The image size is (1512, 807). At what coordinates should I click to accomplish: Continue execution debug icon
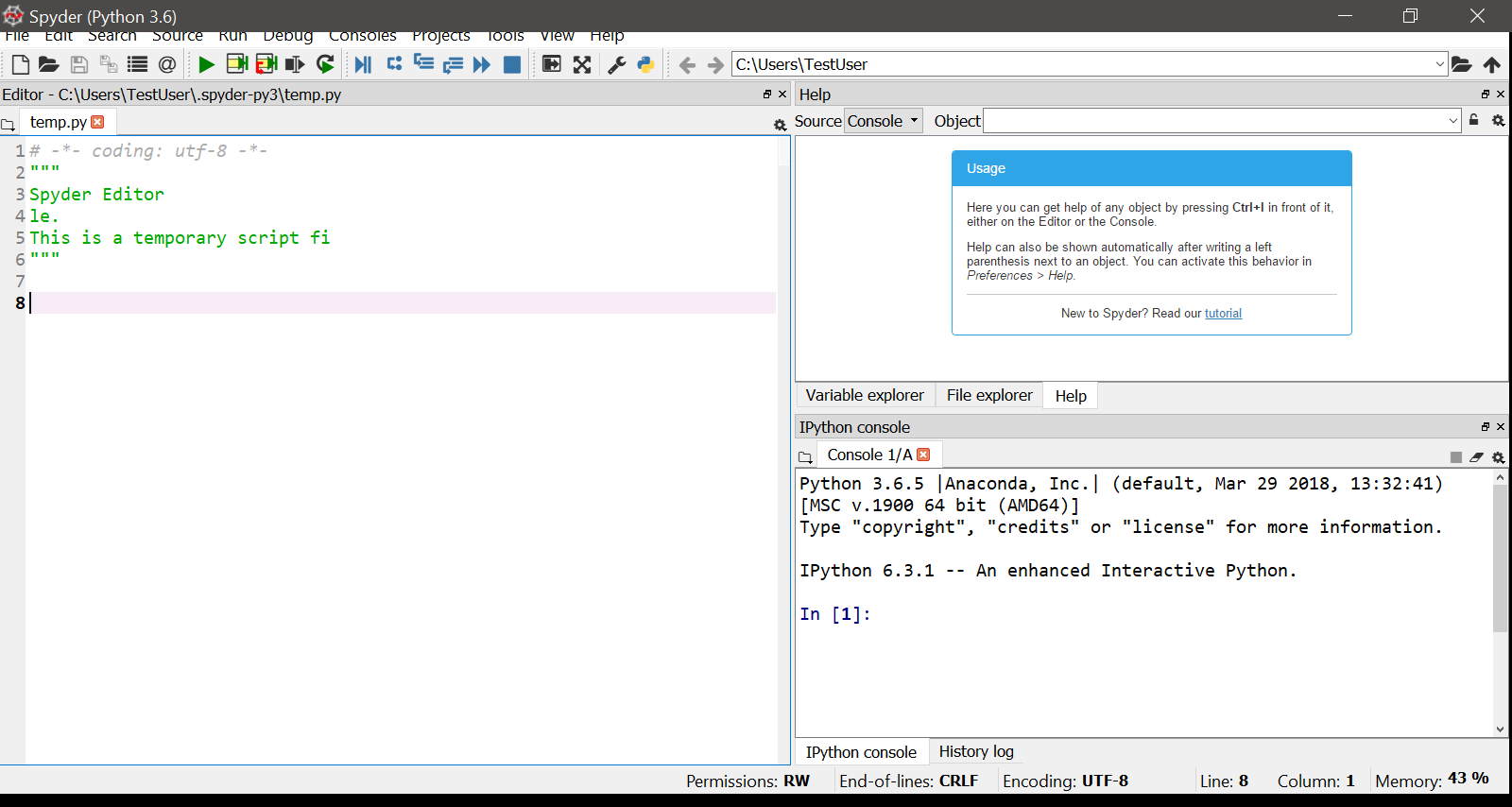(x=482, y=64)
